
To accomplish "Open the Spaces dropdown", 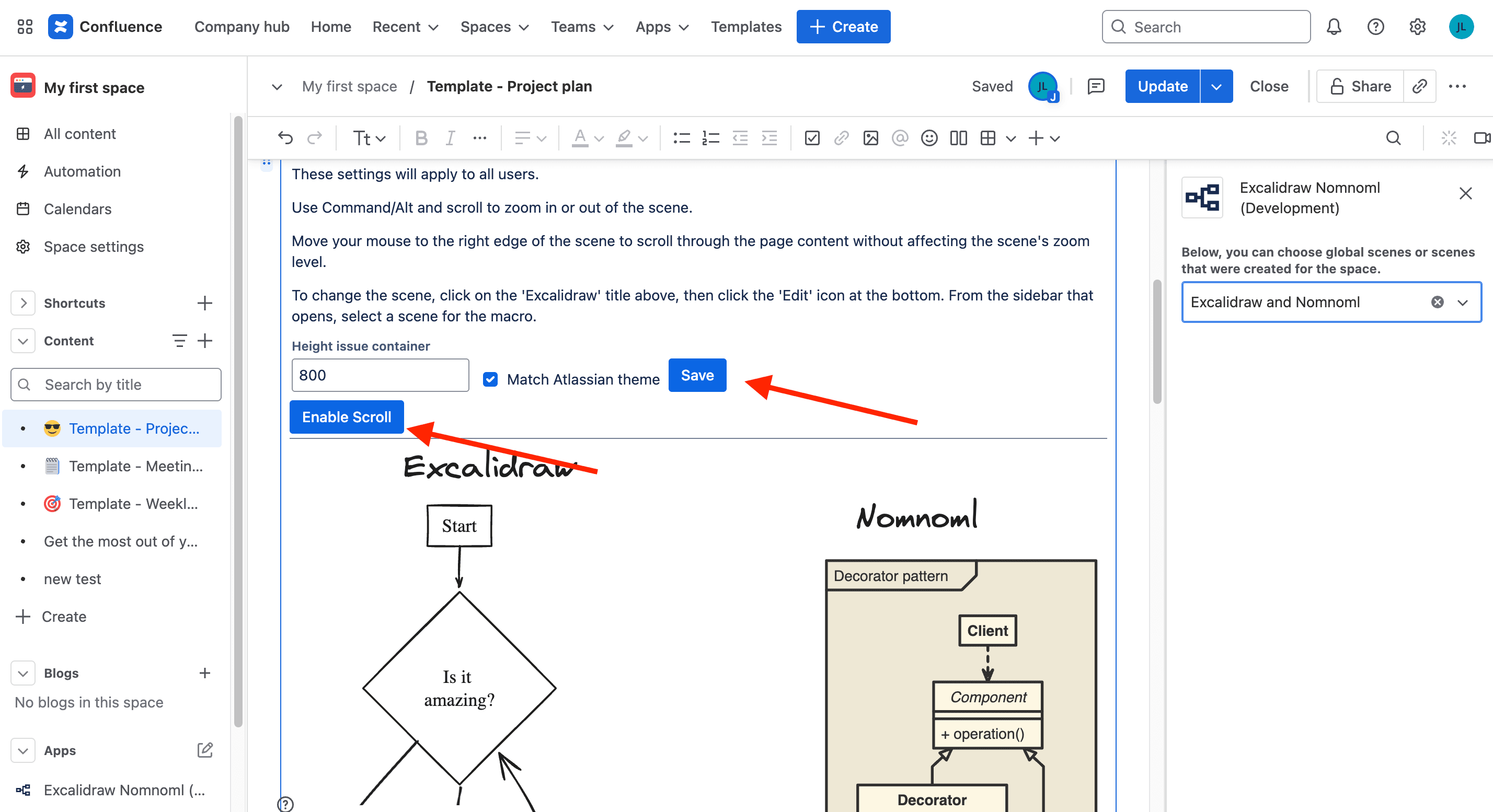I will pos(495,27).
